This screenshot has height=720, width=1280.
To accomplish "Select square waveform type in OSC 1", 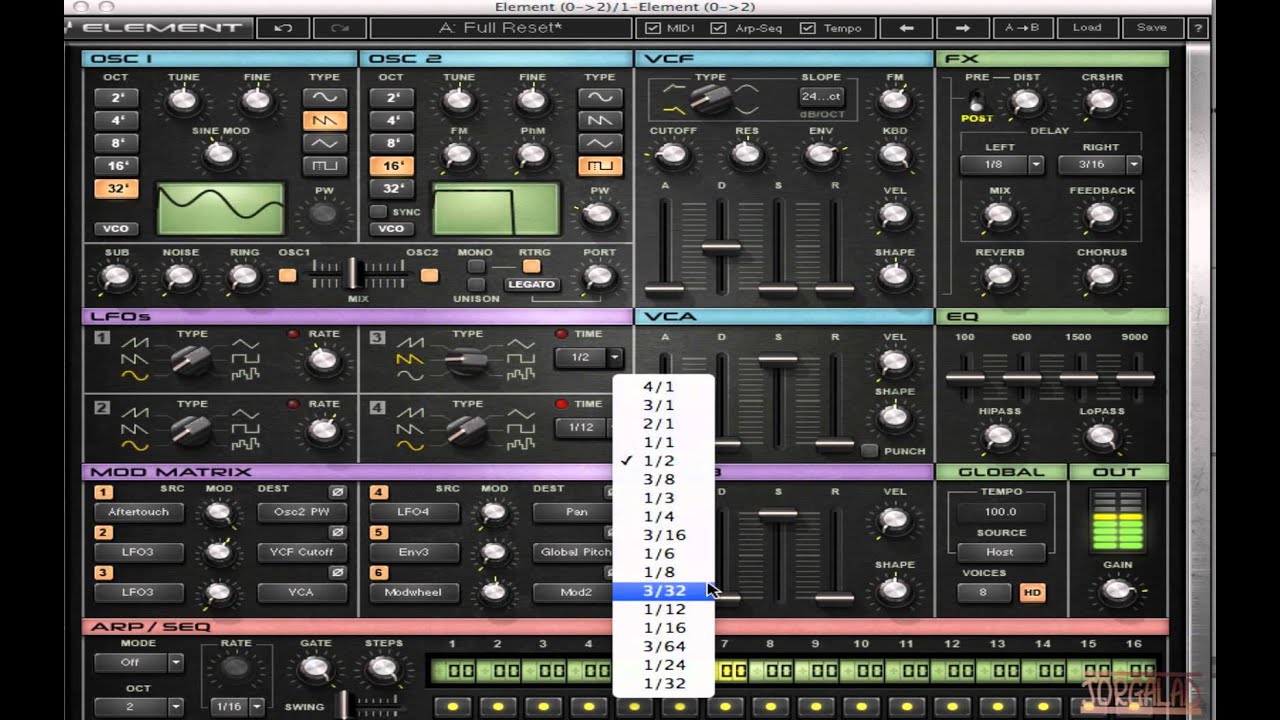I will tap(324, 165).
